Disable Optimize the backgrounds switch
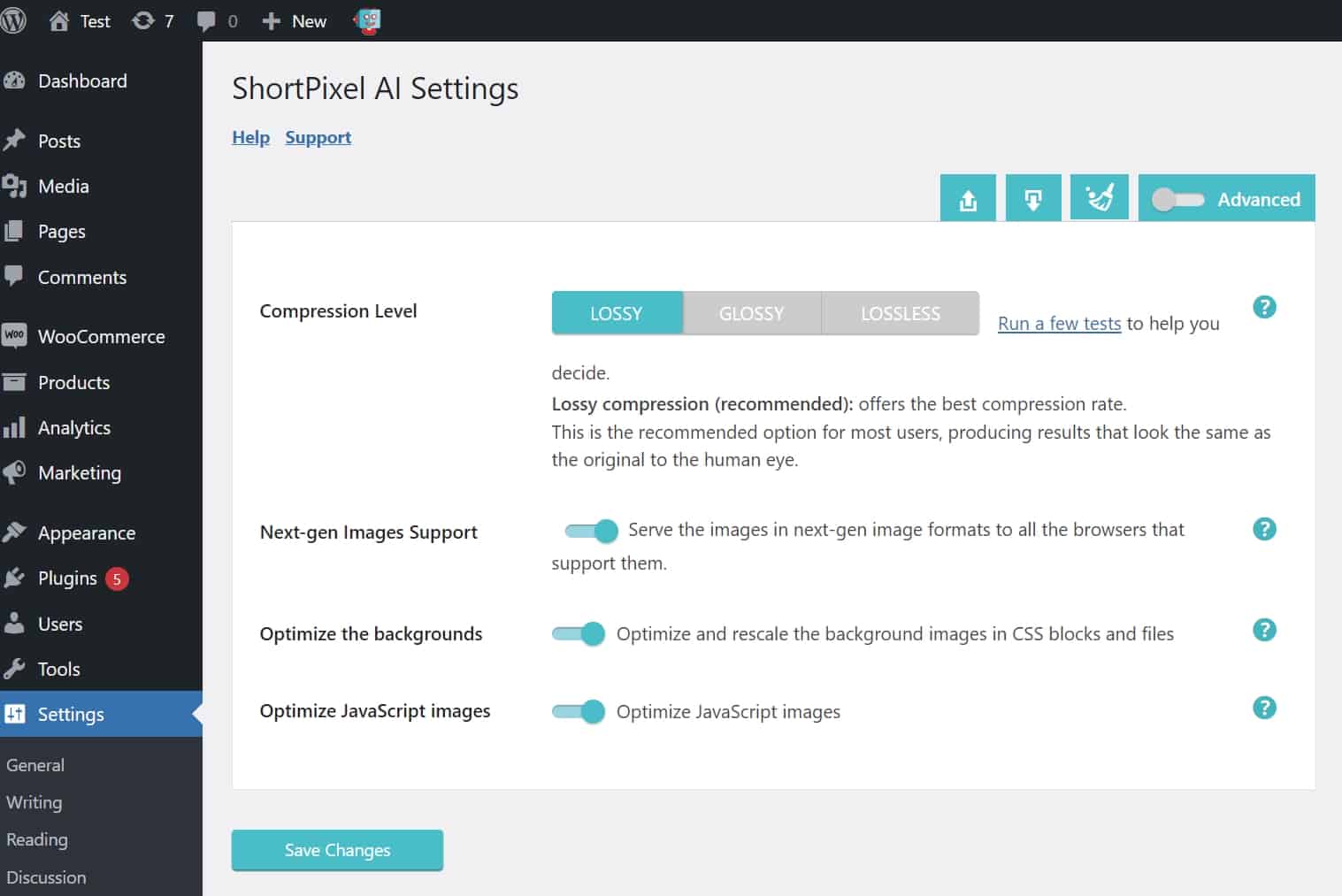This screenshot has width=1342, height=896. (x=579, y=634)
